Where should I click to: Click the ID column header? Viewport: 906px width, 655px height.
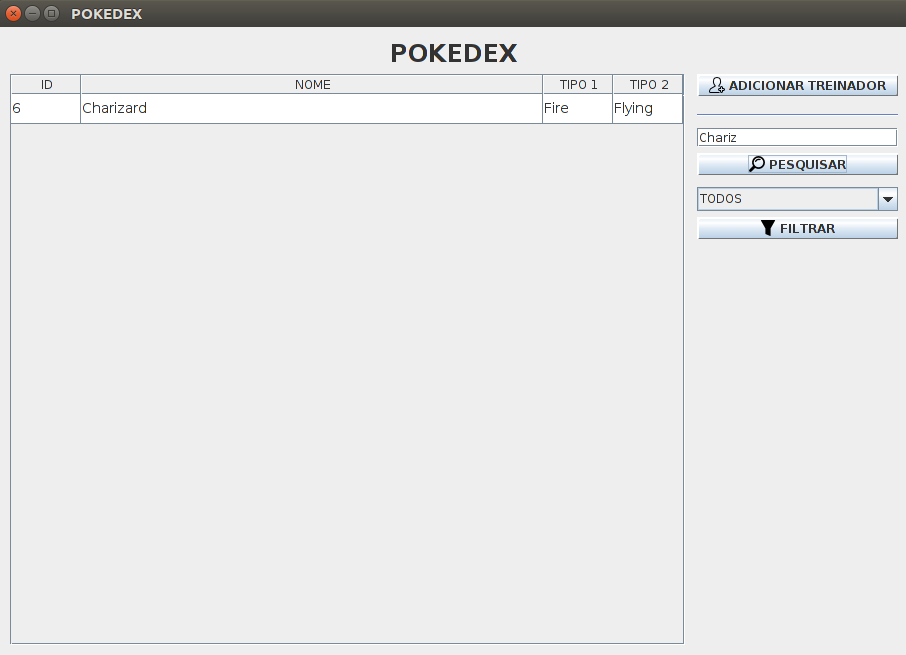click(45, 84)
